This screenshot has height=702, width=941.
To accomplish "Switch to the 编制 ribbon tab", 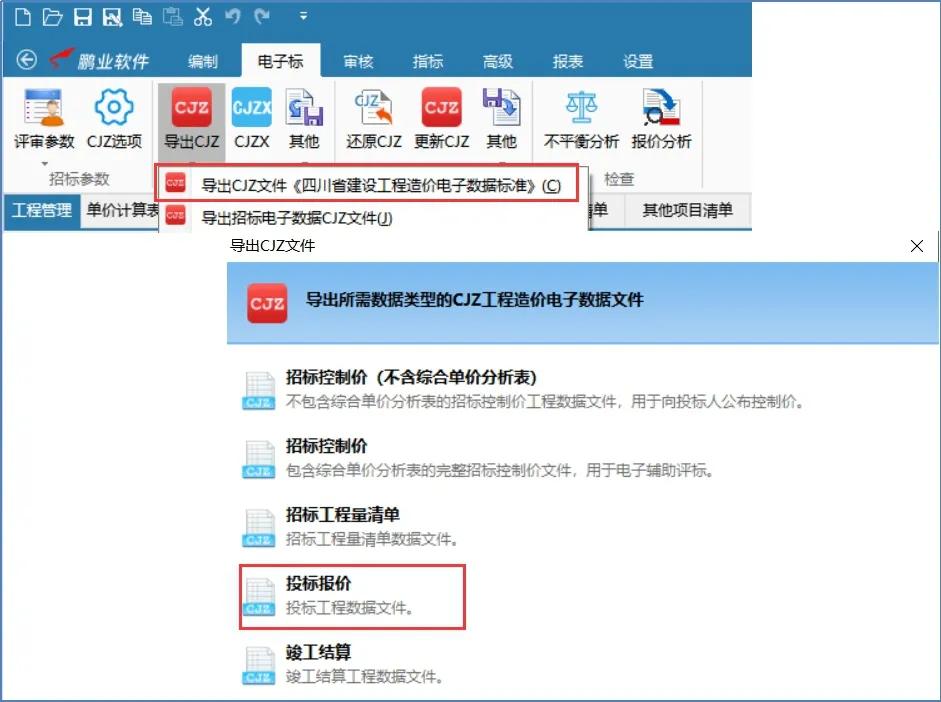I will pos(202,61).
